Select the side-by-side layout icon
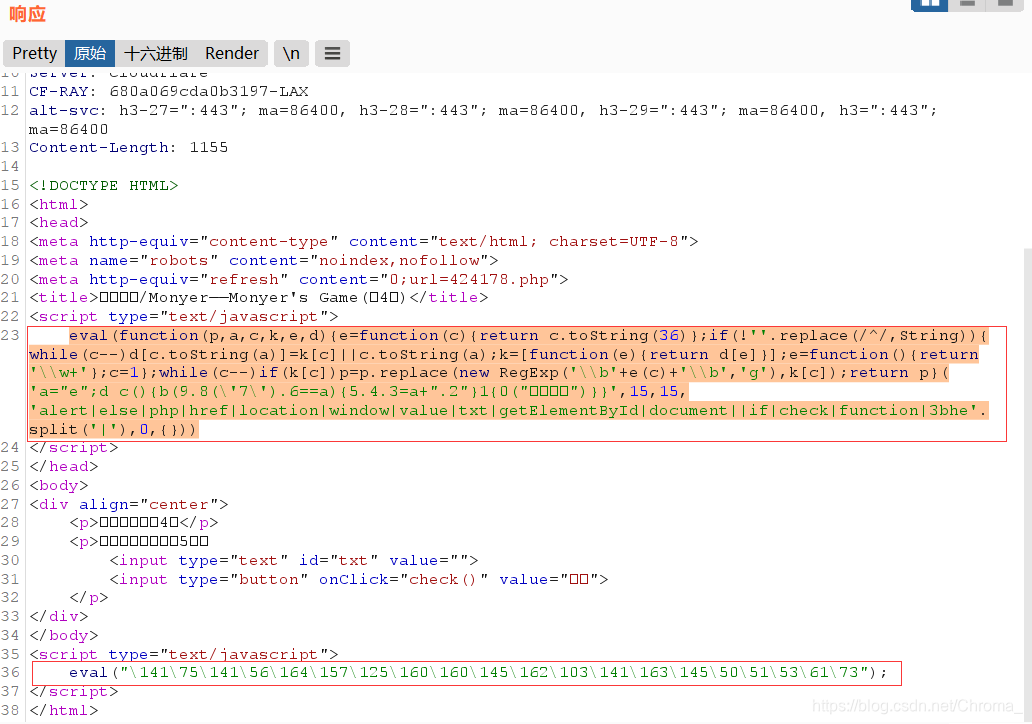This screenshot has width=1032, height=724. coord(929,5)
